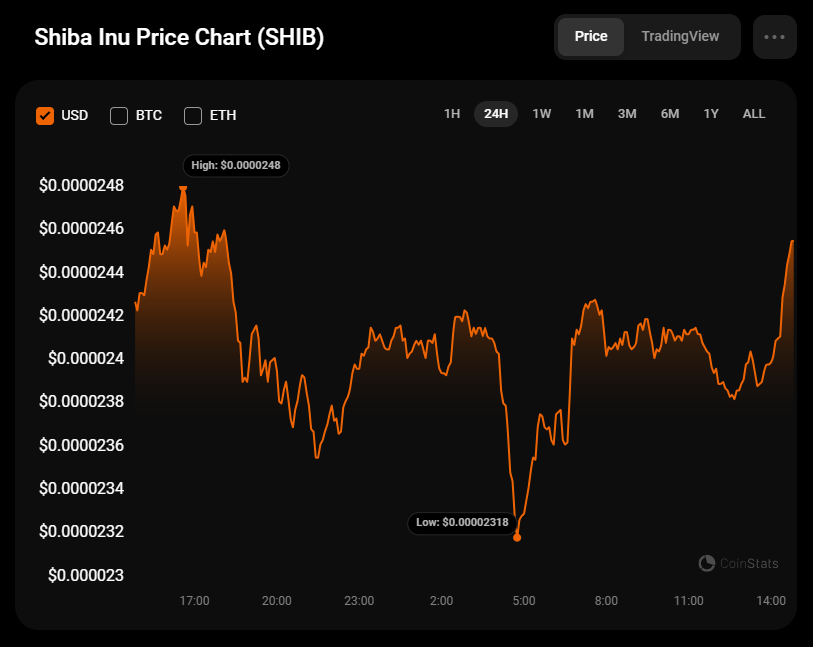Screen dimensions: 813x647
Task: Click the Low price marker label
Action: tap(461, 522)
